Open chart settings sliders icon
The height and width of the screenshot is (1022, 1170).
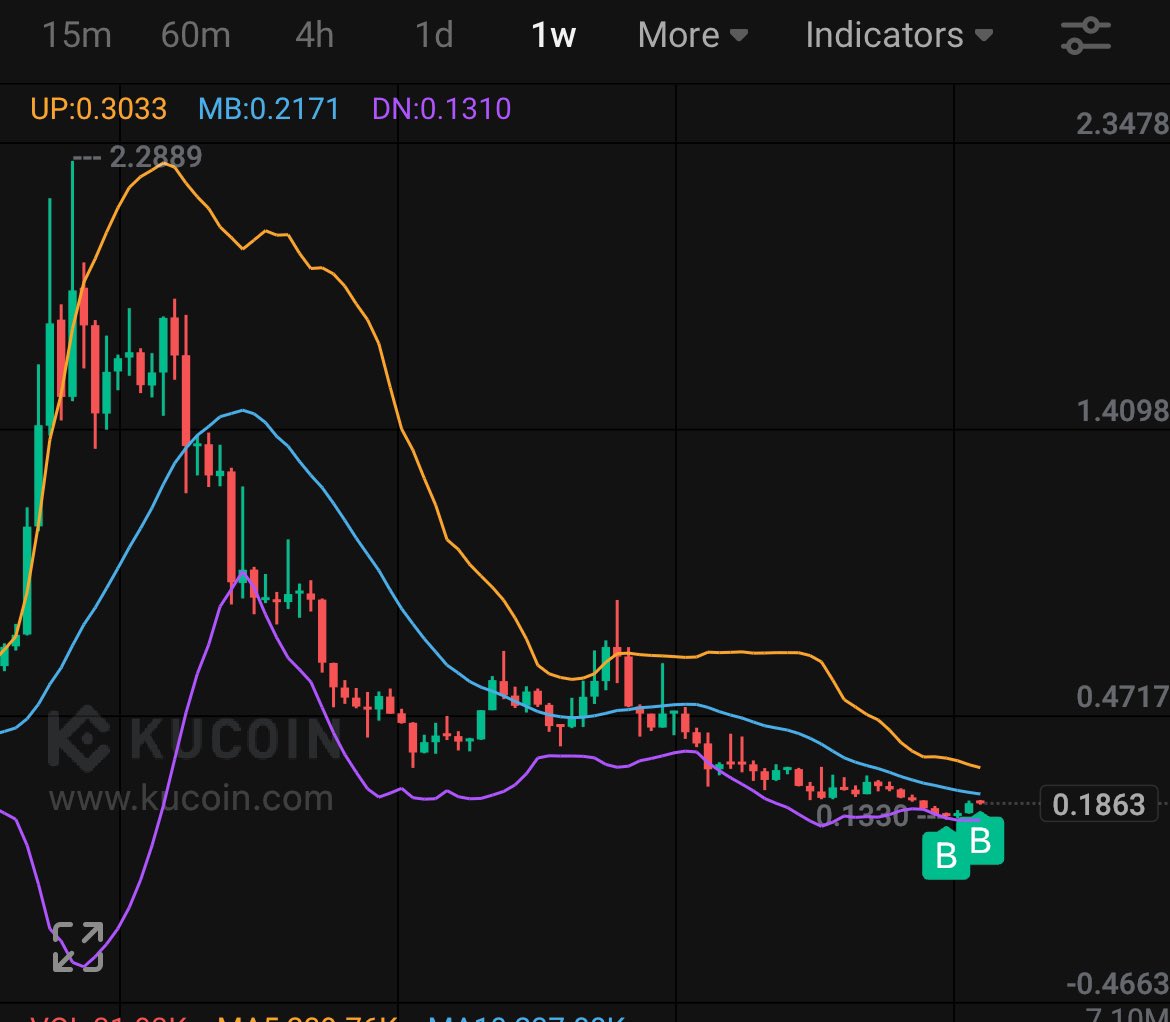[1086, 36]
